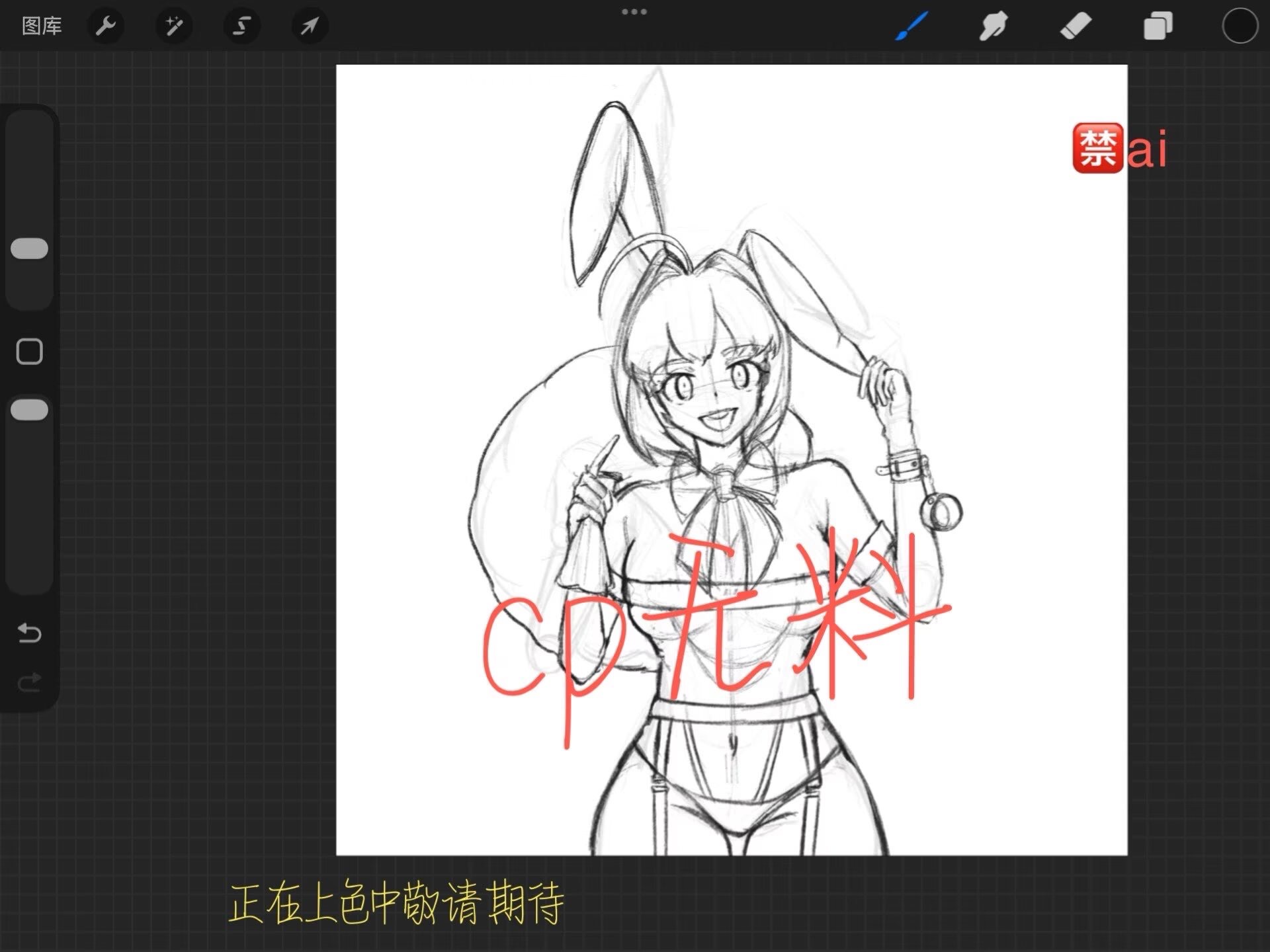Viewport: 1270px width, 952px height.
Task: Click the brush size slider handle
Action: tap(30, 249)
